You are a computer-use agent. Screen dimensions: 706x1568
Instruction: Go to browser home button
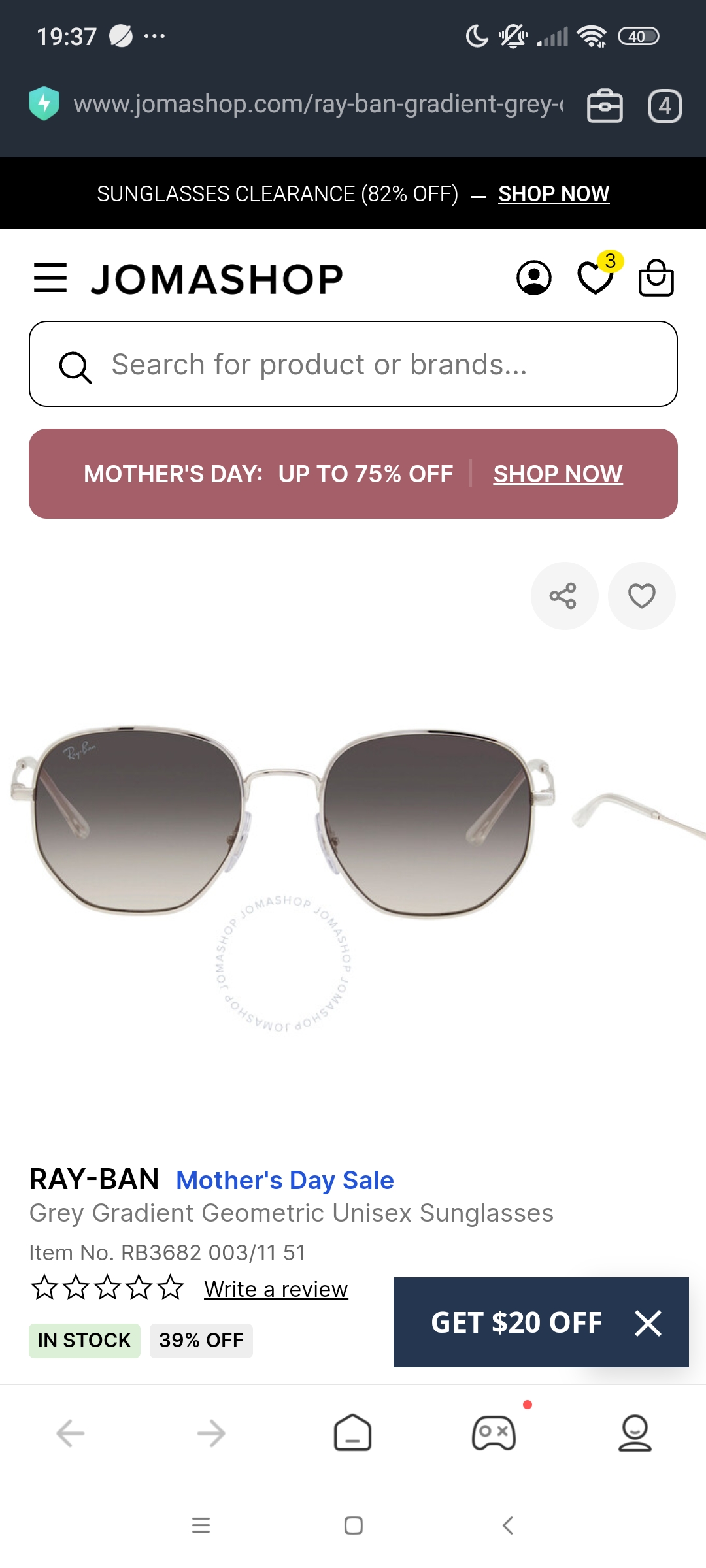click(x=352, y=1433)
